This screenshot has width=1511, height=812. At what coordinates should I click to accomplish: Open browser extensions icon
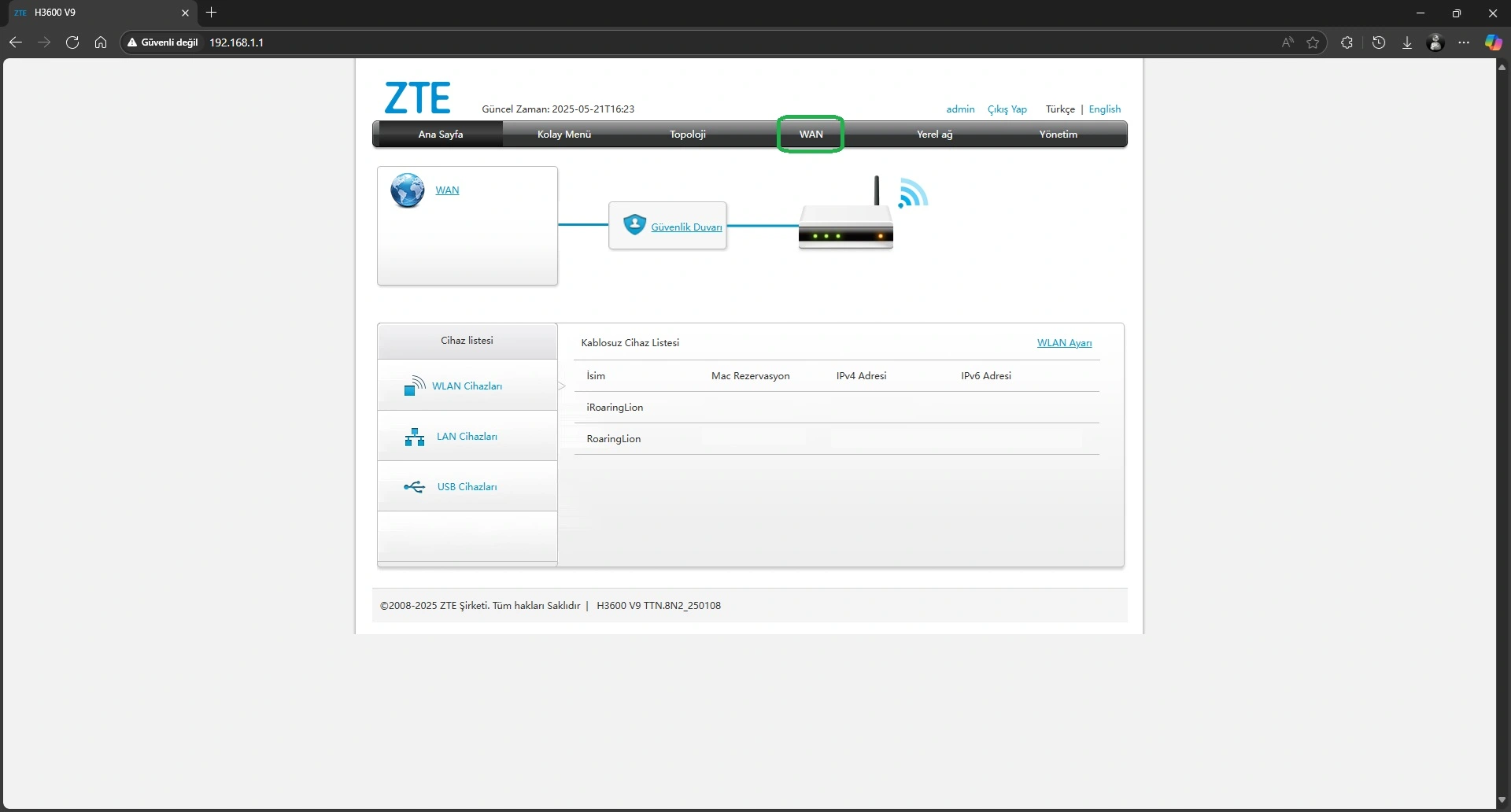[x=1347, y=42]
